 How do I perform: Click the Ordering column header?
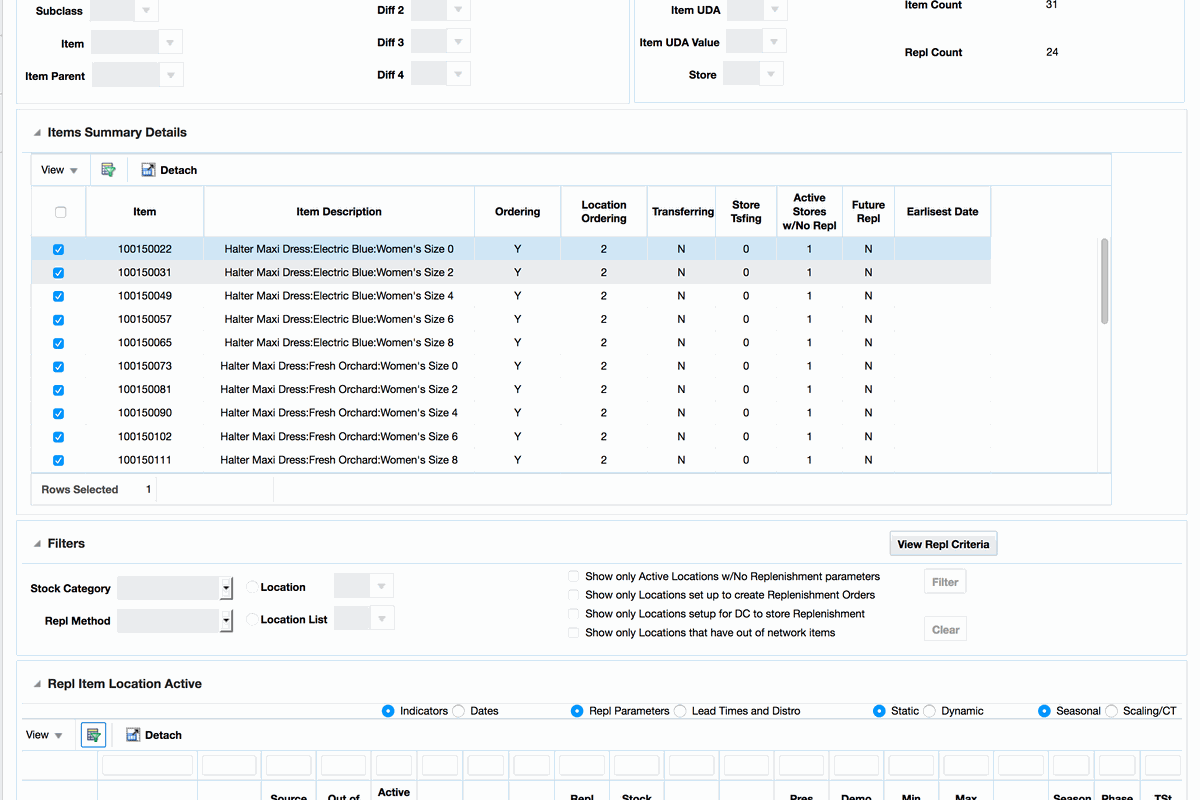517,212
